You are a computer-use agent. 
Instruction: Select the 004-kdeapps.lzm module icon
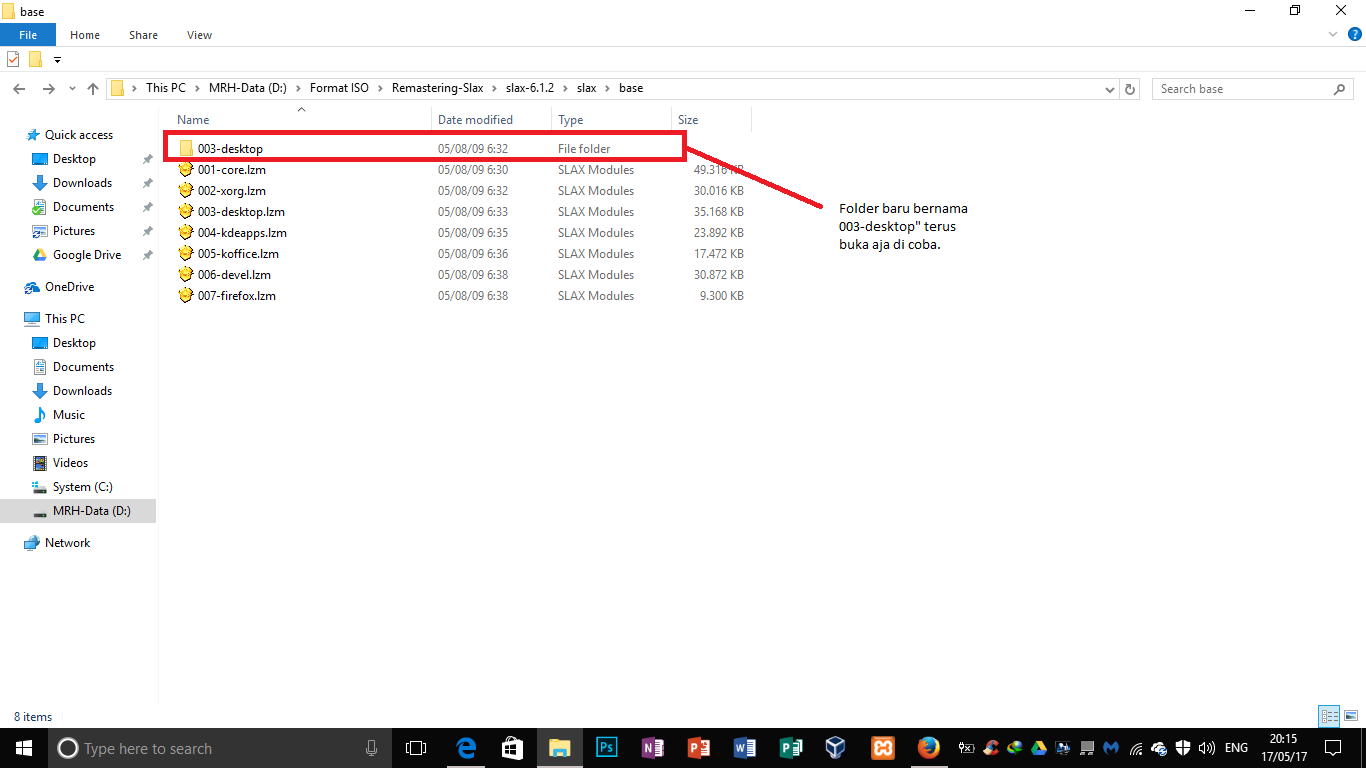click(186, 233)
